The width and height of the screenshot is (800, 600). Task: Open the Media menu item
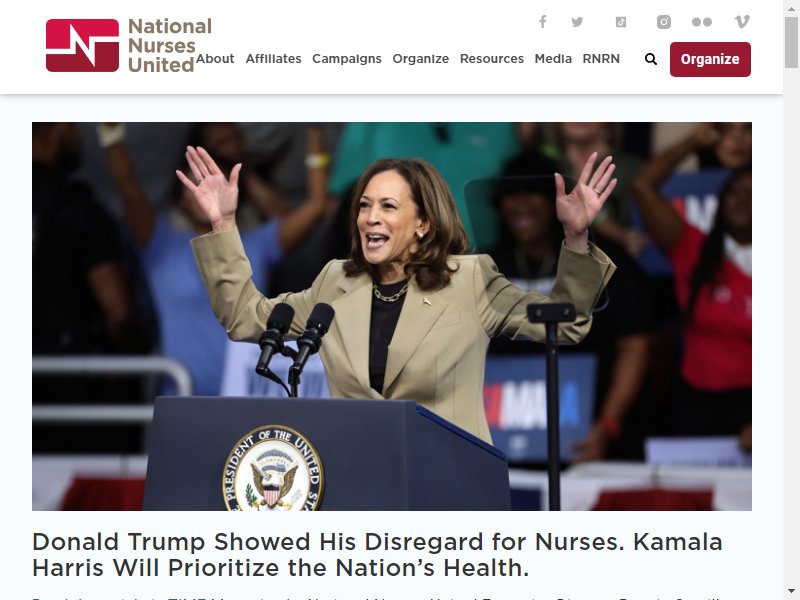[553, 59]
